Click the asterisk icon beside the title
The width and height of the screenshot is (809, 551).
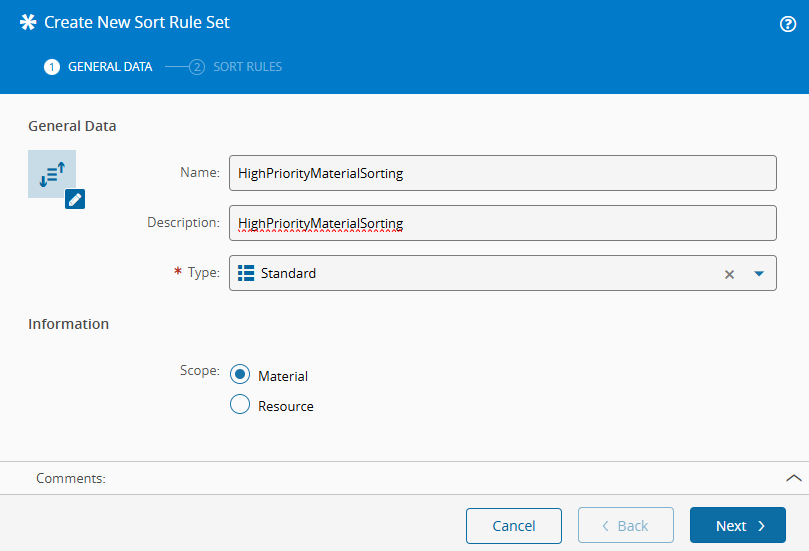(x=28, y=22)
